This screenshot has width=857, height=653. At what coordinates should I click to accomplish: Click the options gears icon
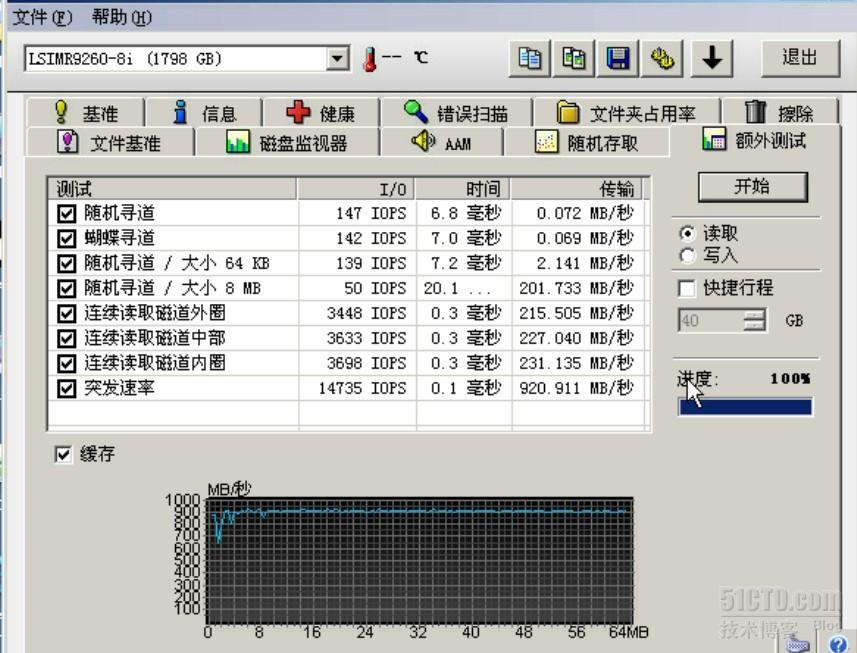tap(662, 58)
